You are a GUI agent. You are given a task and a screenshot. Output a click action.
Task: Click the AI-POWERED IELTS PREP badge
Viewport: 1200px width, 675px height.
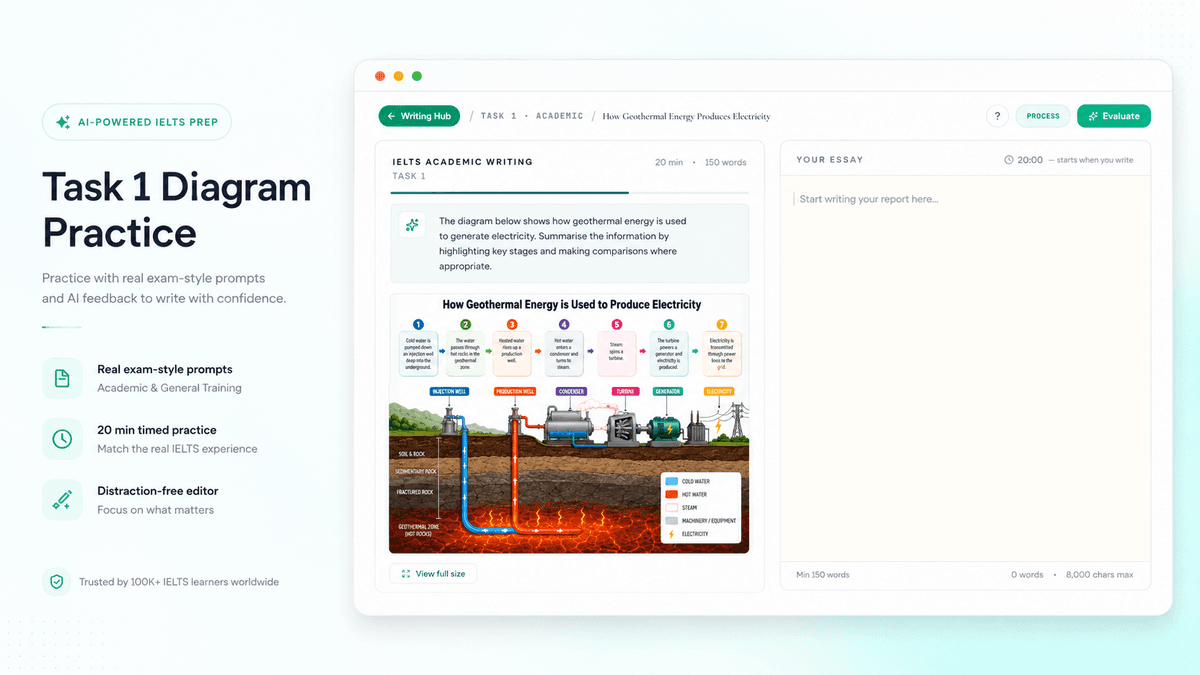click(137, 122)
